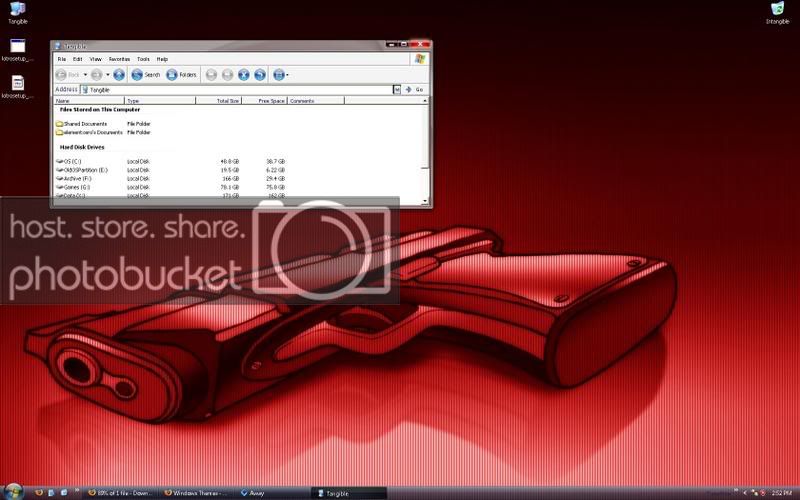The width and height of the screenshot is (800, 500).
Task: Click the file list scroll-down arrow
Action: coord(425,202)
